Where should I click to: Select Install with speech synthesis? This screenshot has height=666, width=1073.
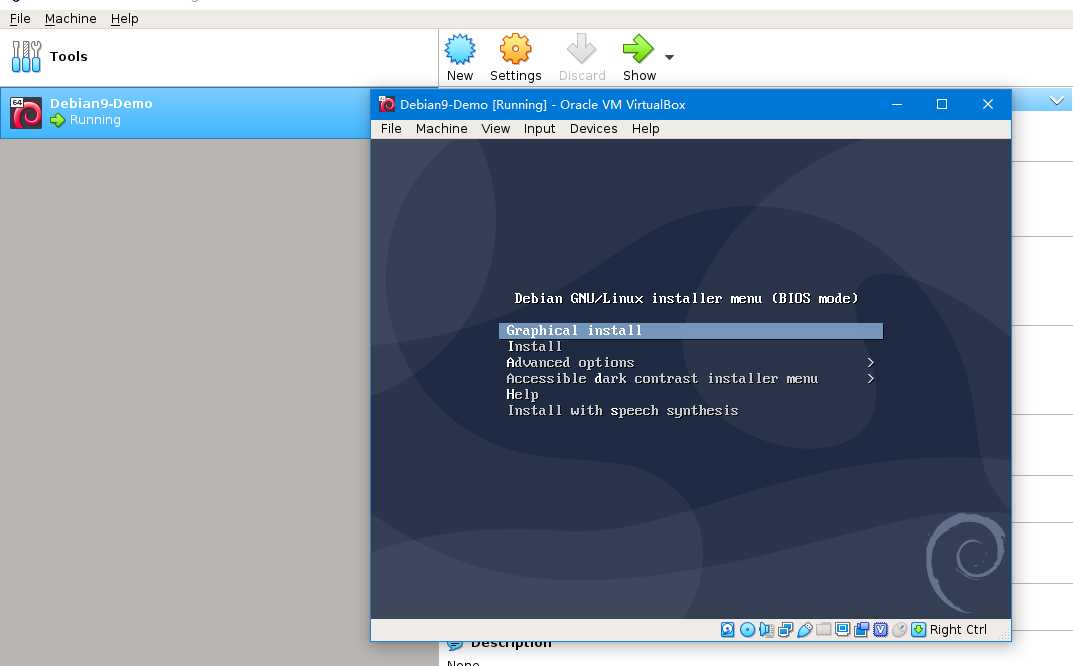pos(623,411)
